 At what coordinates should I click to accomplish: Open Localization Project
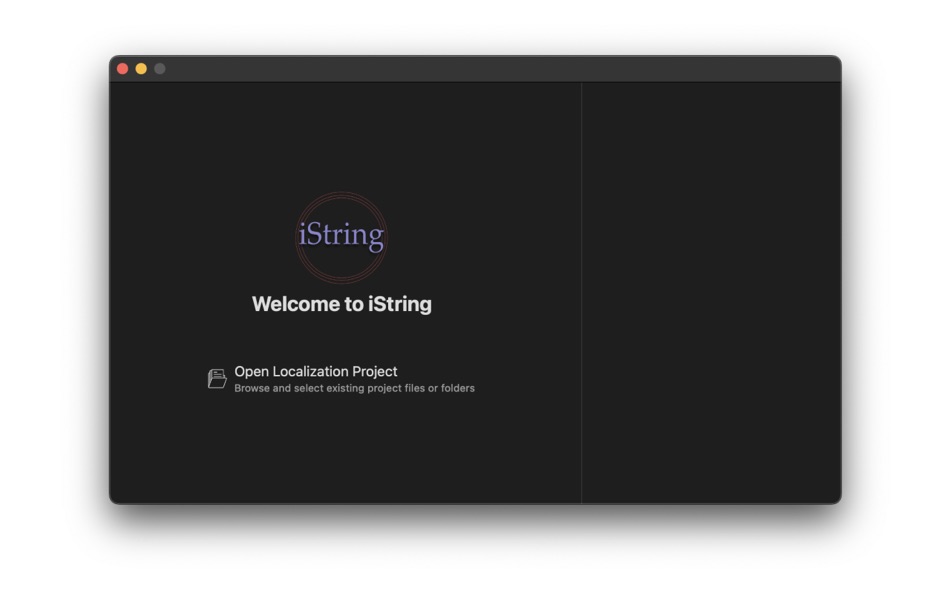[x=316, y=372]
